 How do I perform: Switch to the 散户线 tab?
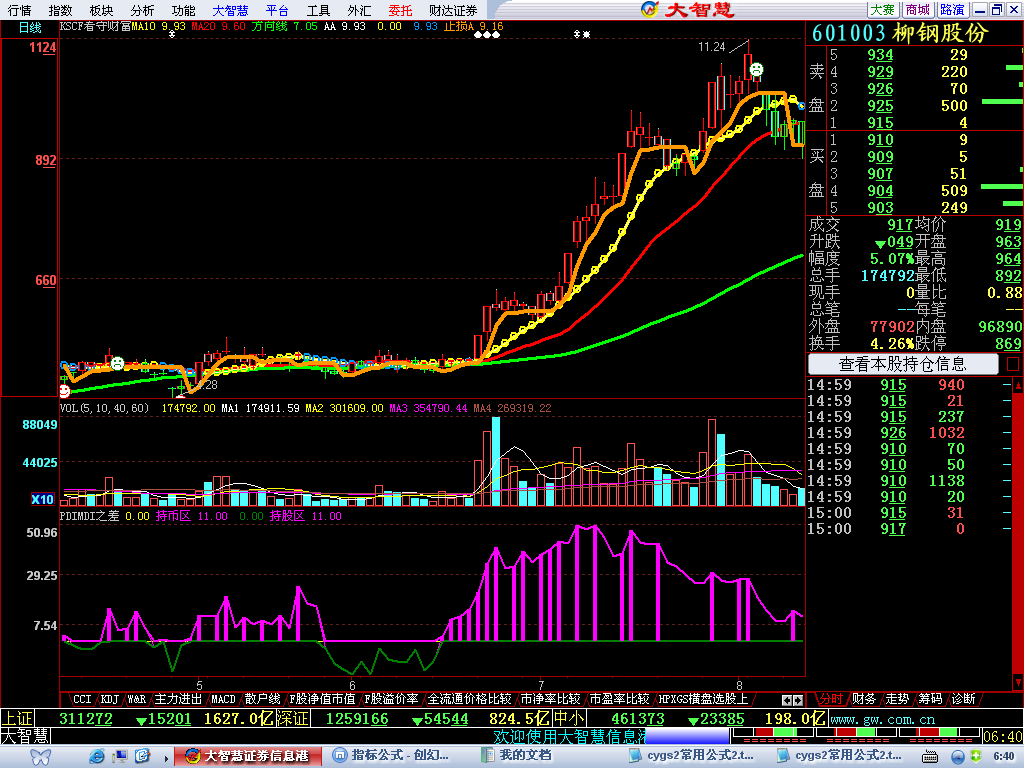pos(263,699)
